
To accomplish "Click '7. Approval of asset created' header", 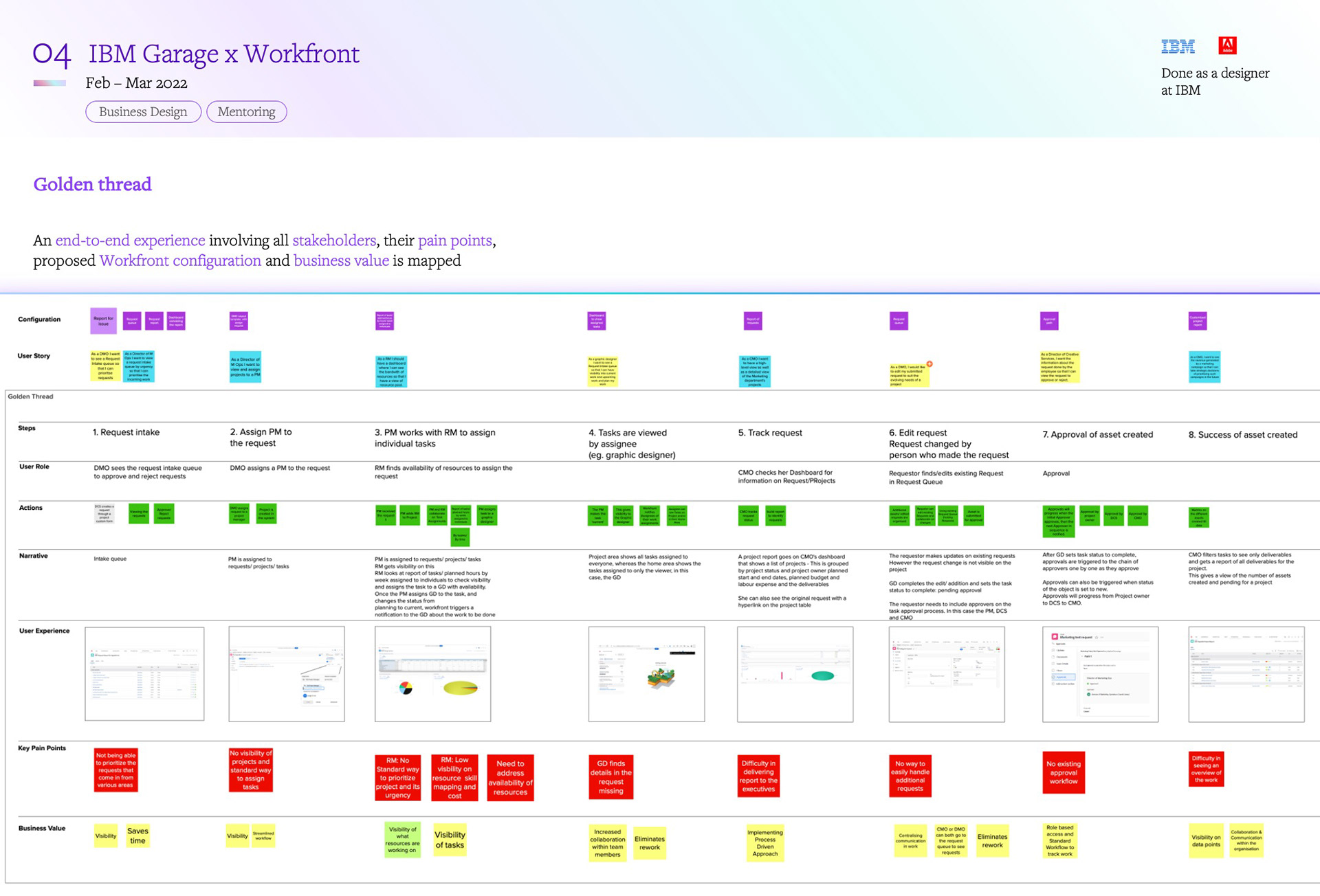I will [x=1098, y=434].
